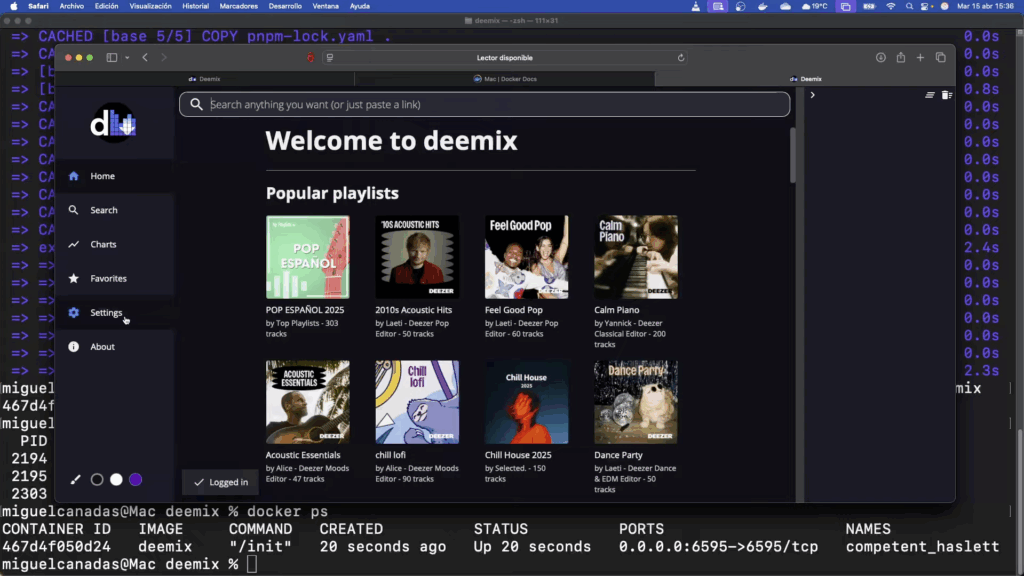Add a new Safari tab with plus icon
This screenshot has height=576, width=1024.
coord(920,57)
